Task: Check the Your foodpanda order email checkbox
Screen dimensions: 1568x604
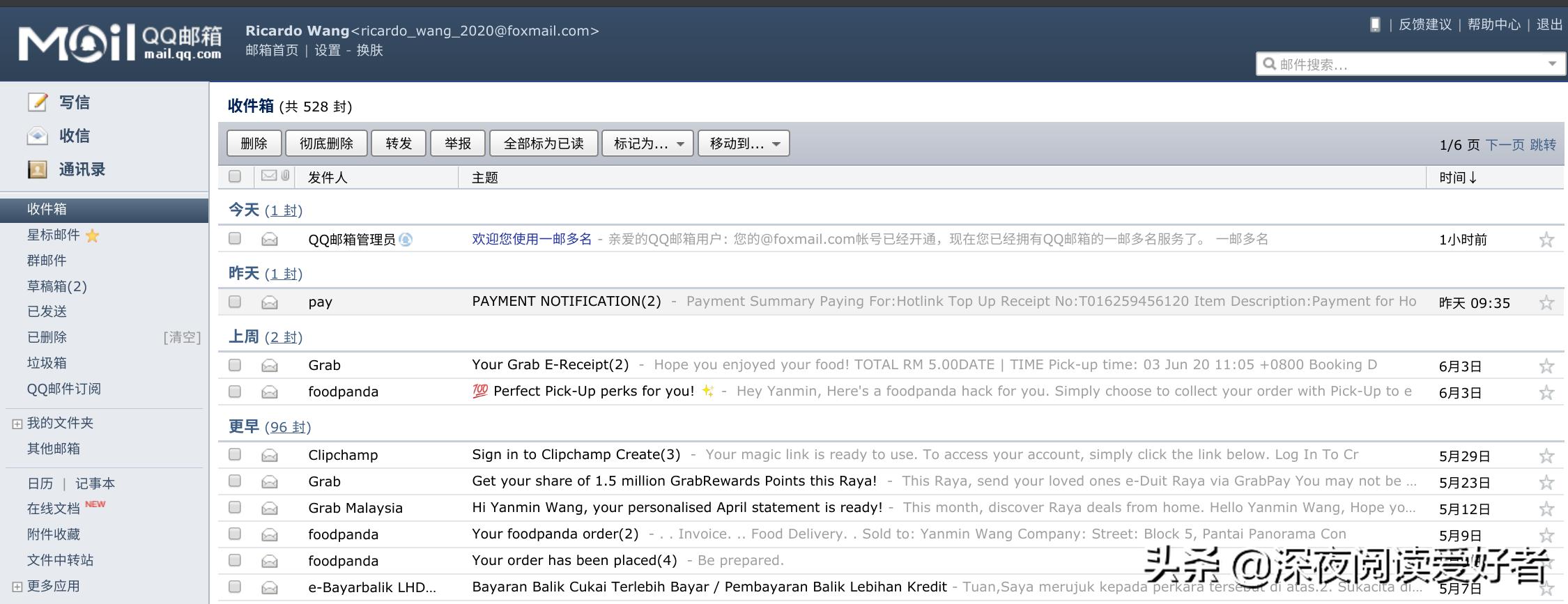Action: (x=235, y=534)
